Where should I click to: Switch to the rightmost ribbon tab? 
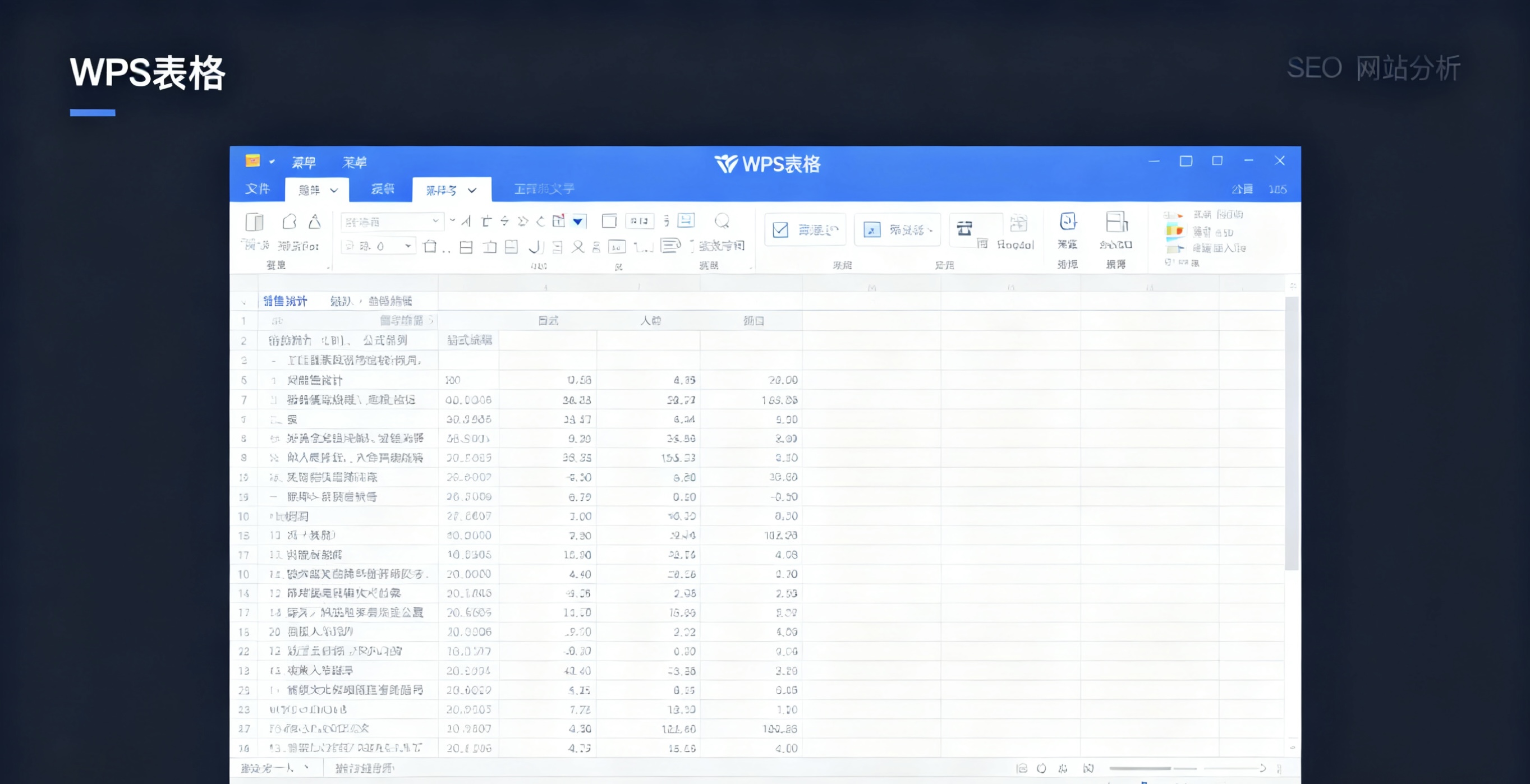click(544, 189)
